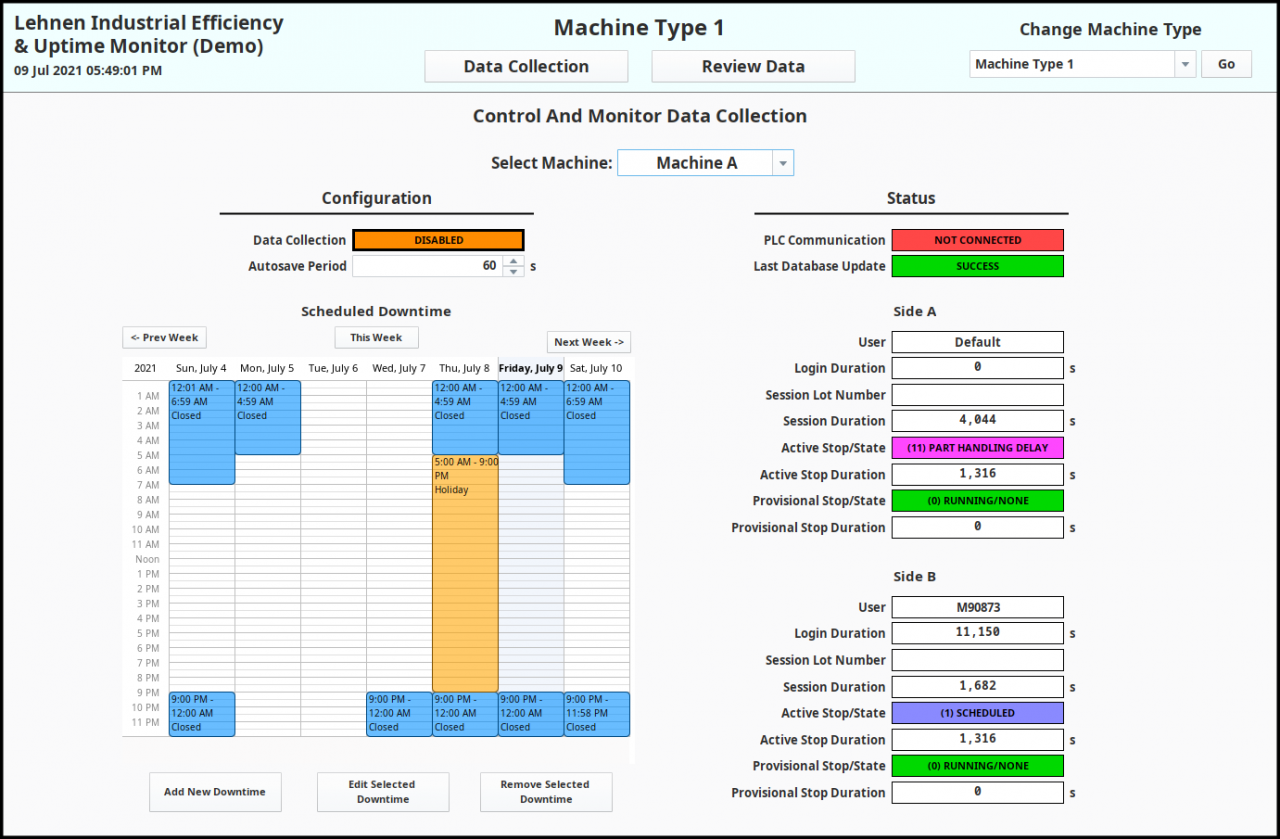Image resolution: width=1280 pixels, height=839 pixels.
Task: Jump to This Week in schedule
Action: (x=376, y=338)
